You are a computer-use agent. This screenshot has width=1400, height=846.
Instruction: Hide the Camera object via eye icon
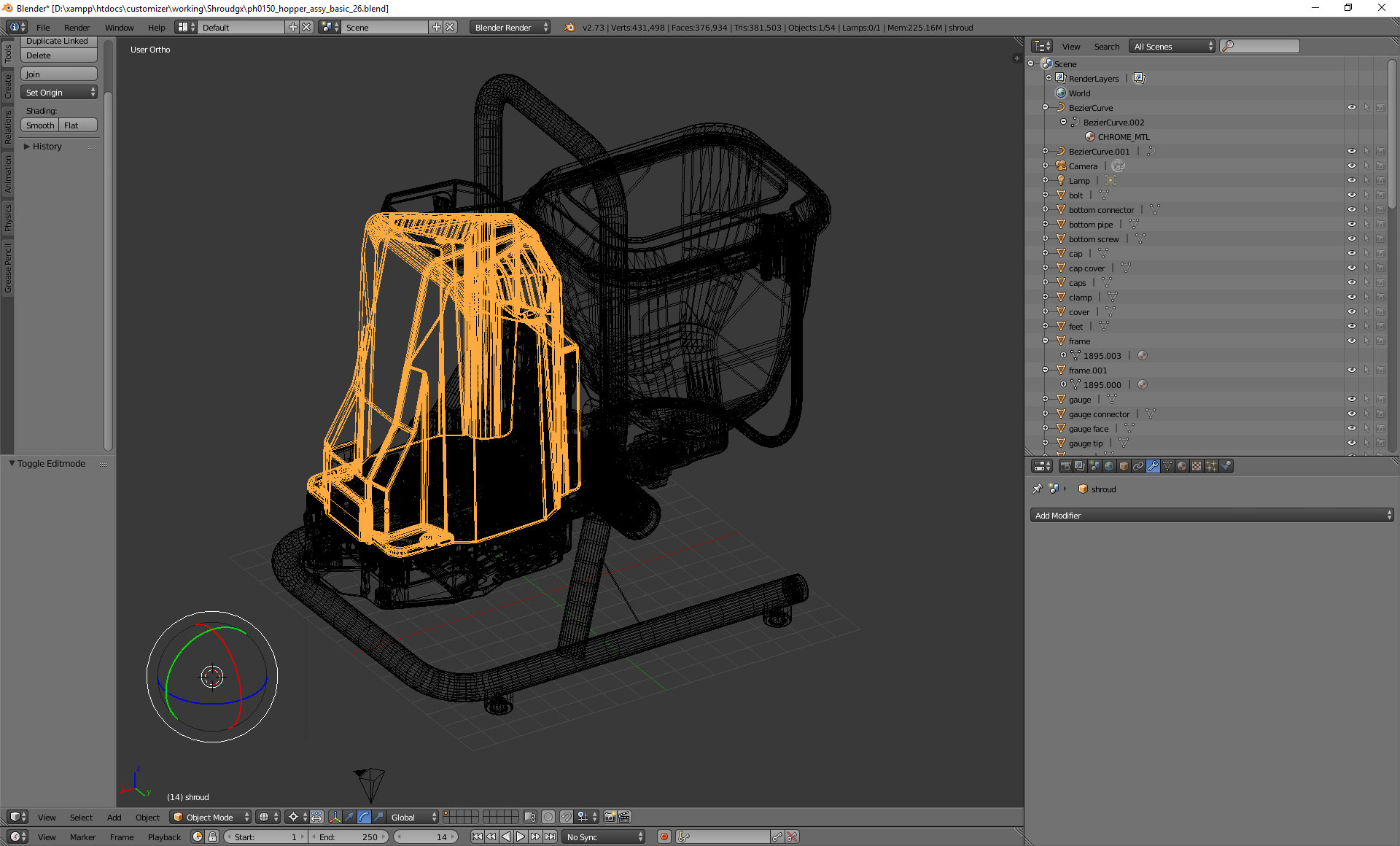[1351, 166]
